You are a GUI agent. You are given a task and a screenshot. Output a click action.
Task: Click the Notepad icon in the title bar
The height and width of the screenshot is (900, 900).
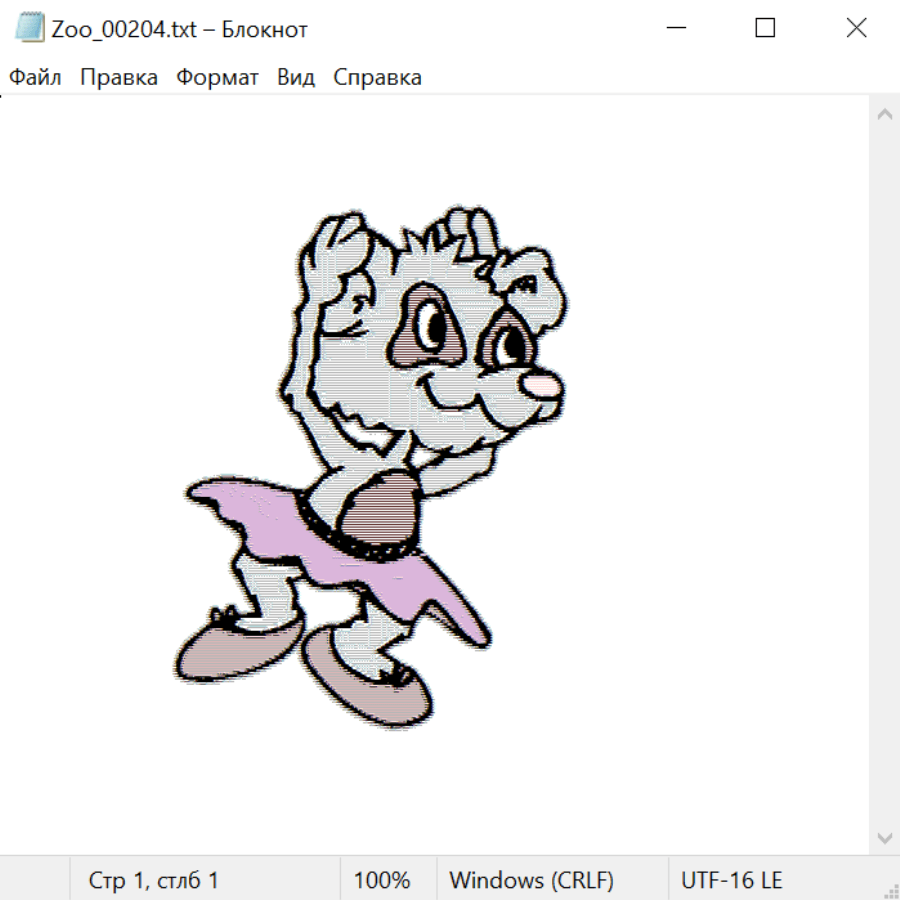29,28
